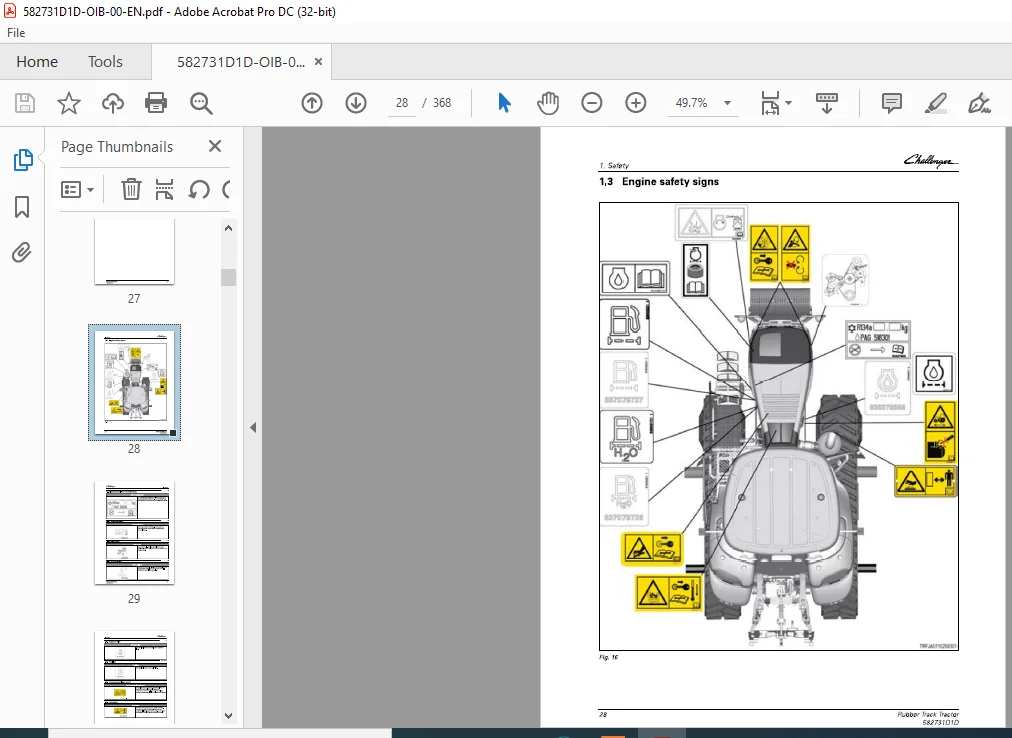Print the document
Screen dimensions: 1012x738
click(156, 103)
